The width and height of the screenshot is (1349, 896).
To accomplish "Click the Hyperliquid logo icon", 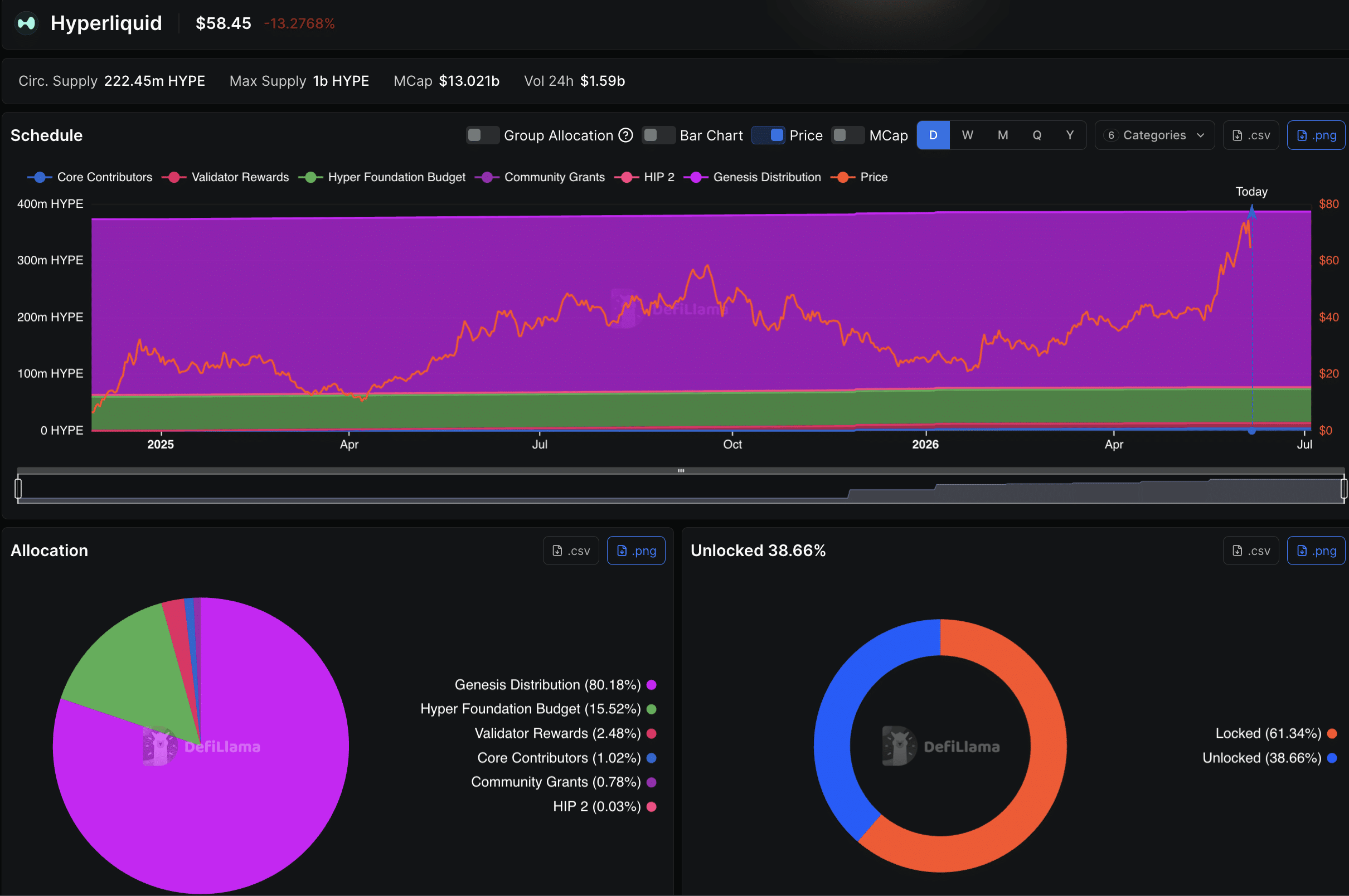I will (26, 23).
